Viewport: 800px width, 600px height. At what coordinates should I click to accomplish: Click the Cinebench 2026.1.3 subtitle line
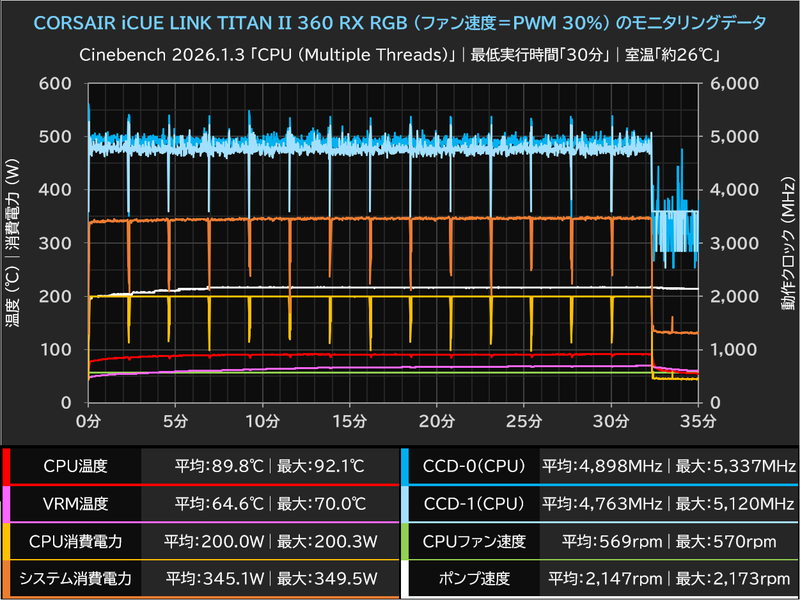click(x=400, y=55)
